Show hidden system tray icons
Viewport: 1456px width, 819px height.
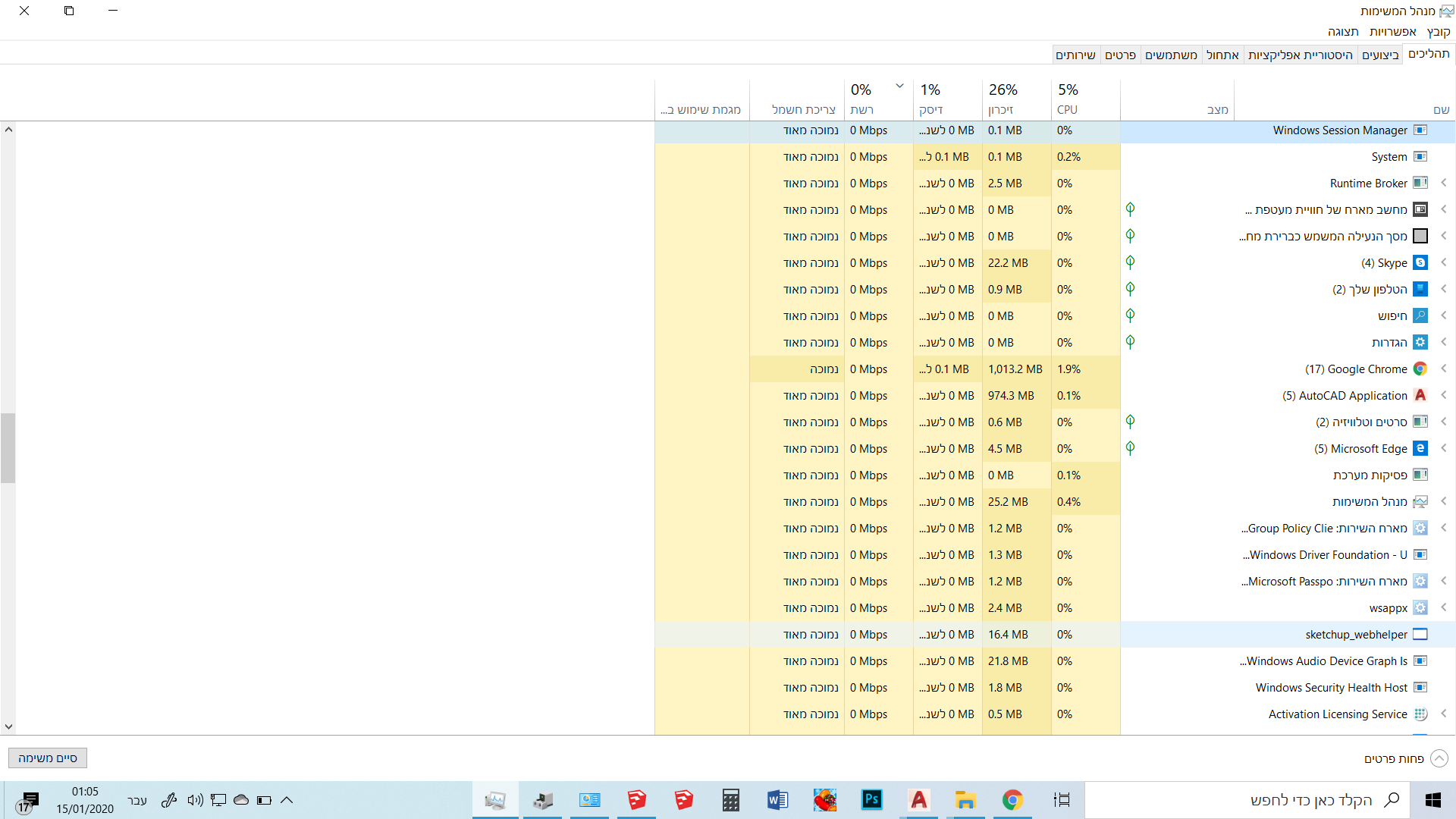(287, 800)
